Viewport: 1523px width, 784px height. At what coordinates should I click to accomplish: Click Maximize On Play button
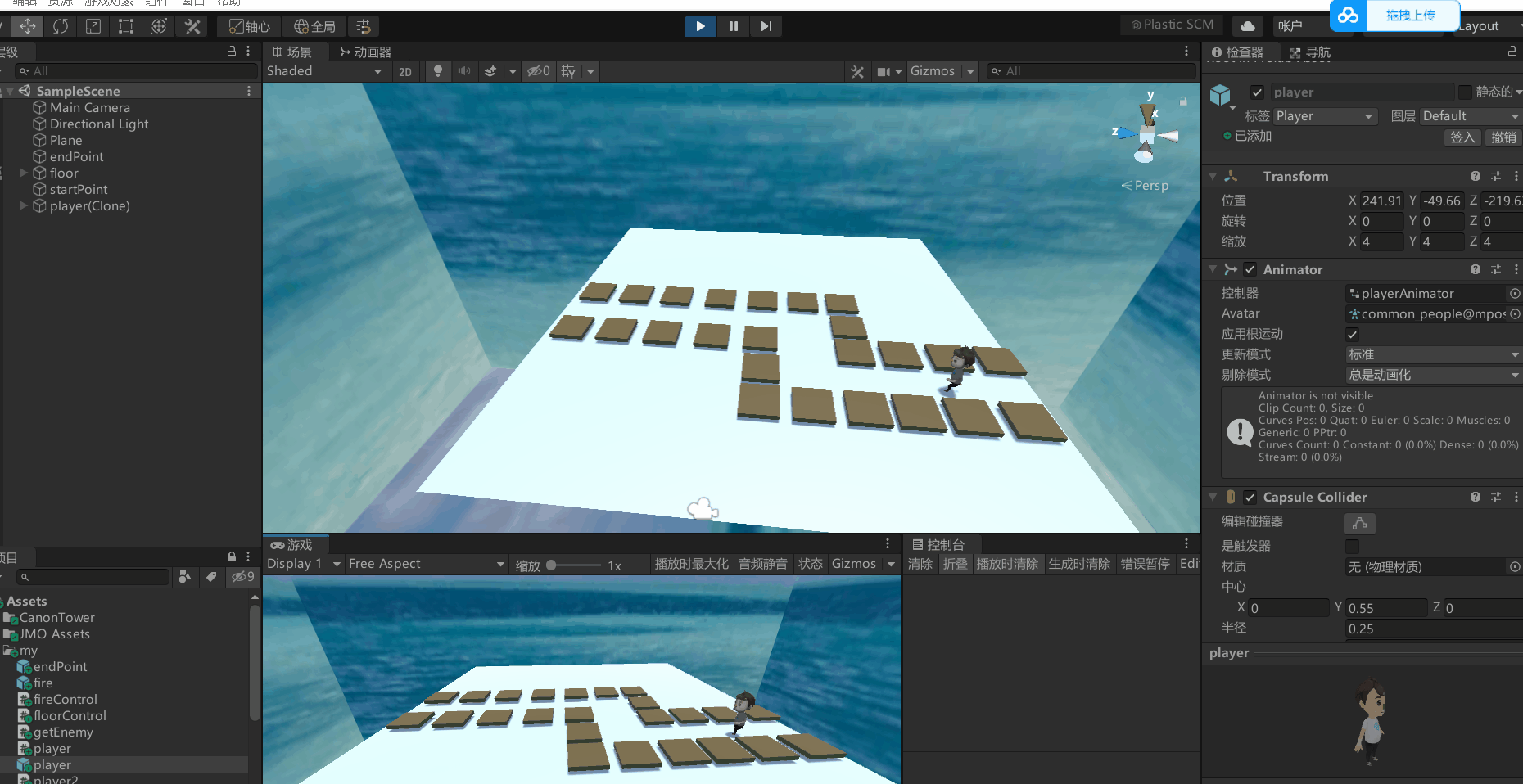coord(691,564)
